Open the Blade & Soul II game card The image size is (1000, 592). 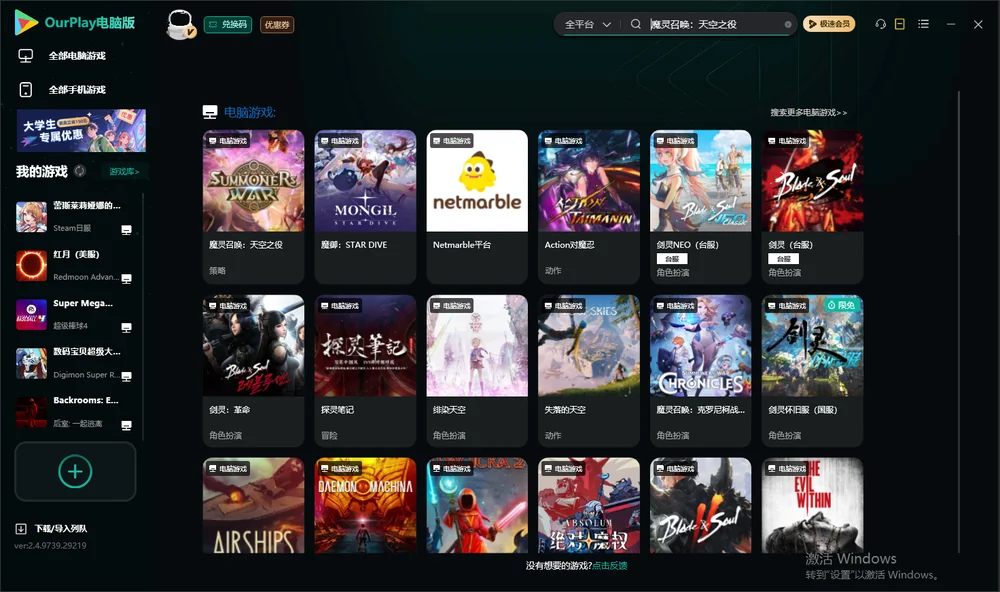pos(701,505)
